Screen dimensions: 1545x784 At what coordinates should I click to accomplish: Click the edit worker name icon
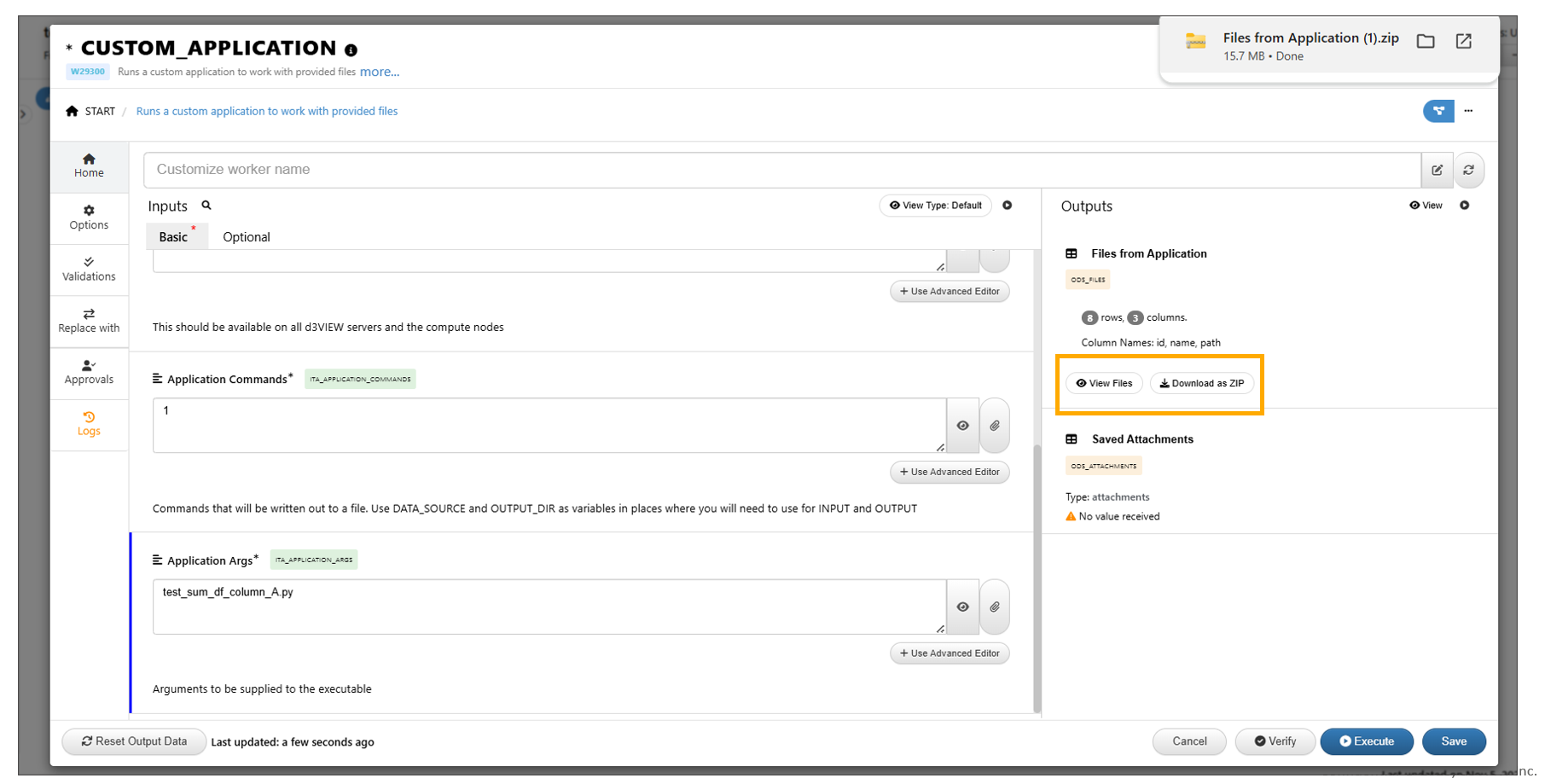[x=1437, y=170]
